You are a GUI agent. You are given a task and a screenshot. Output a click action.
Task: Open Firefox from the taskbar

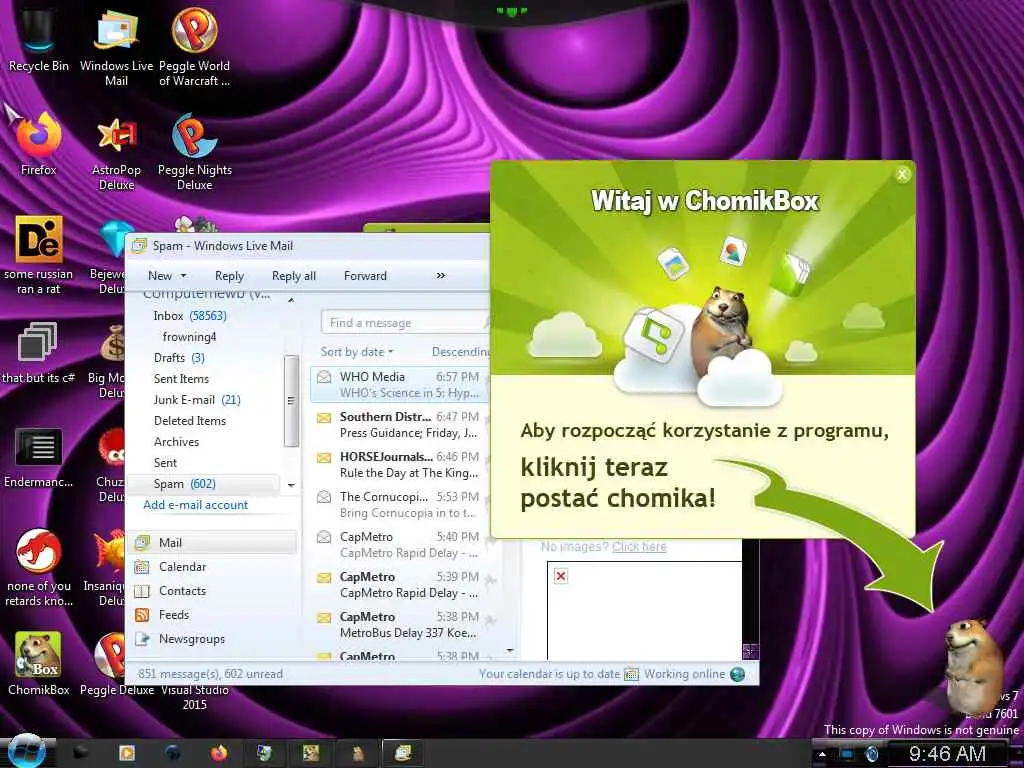[219, 753]
